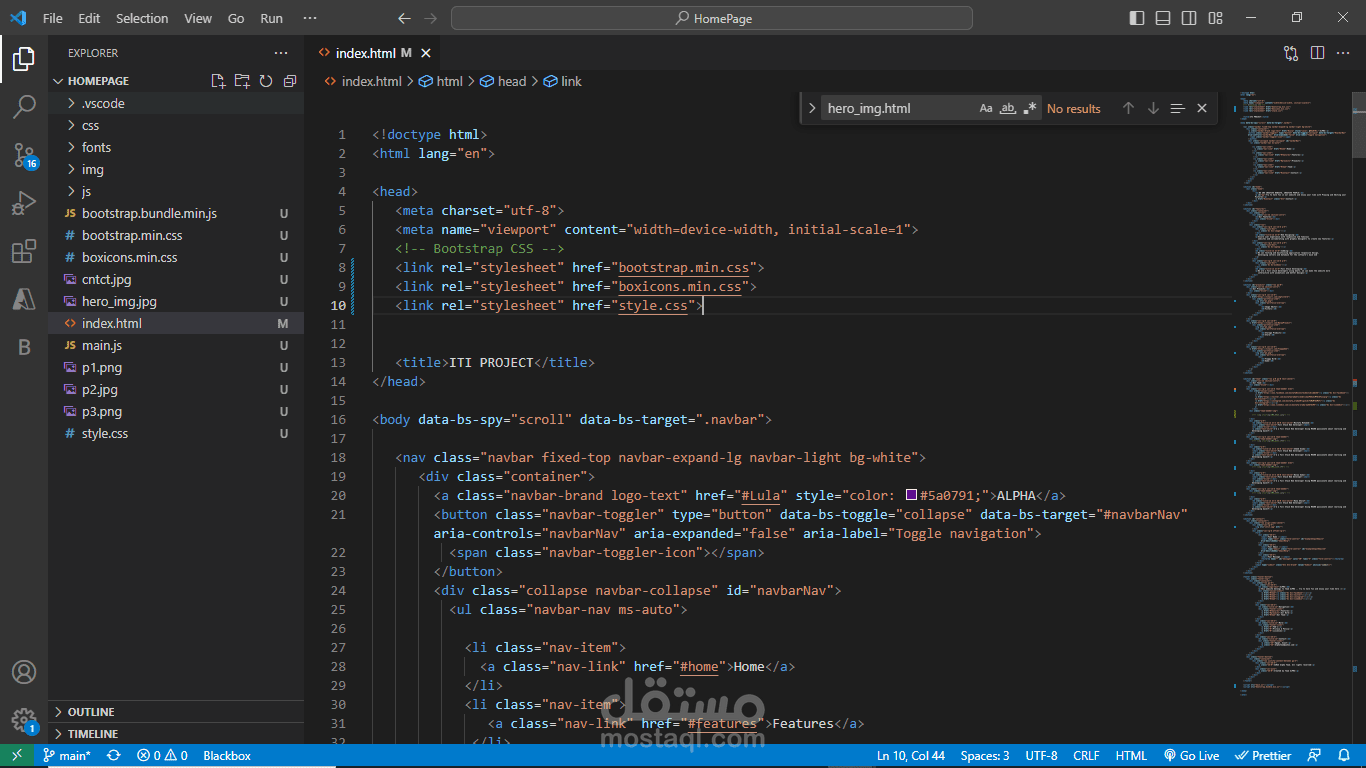Go back using title bar arrow
Screen dimensions: 1366x768
(404, 18)
